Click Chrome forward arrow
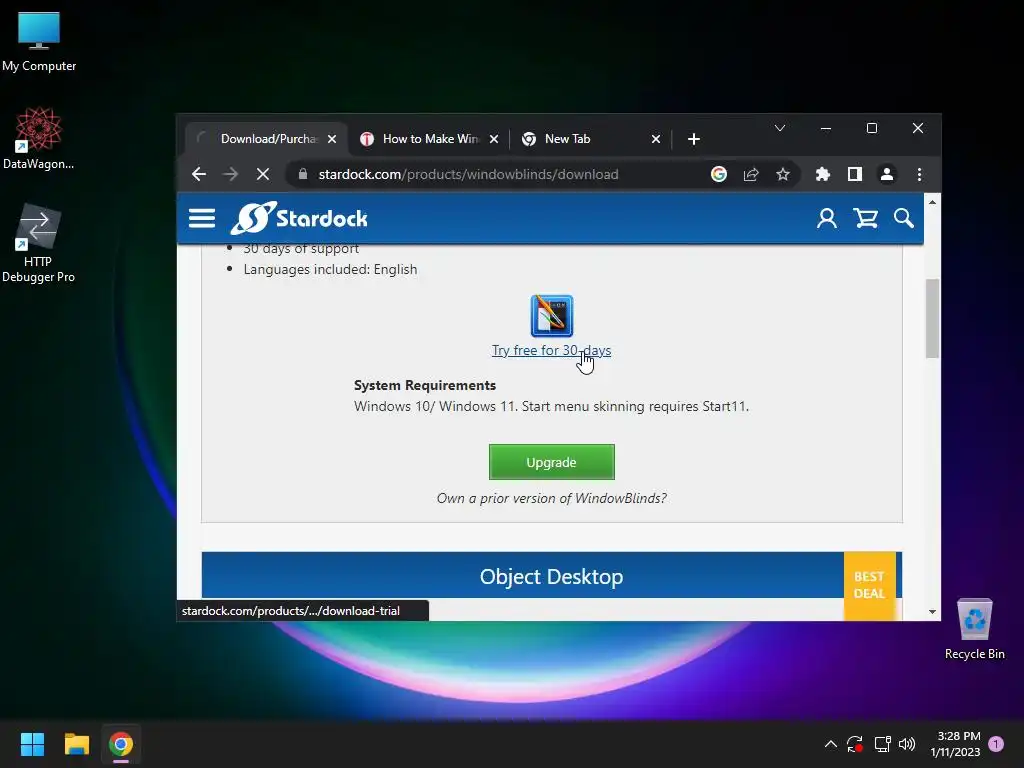Screen dimensions: 1024x768 [231, 174]
